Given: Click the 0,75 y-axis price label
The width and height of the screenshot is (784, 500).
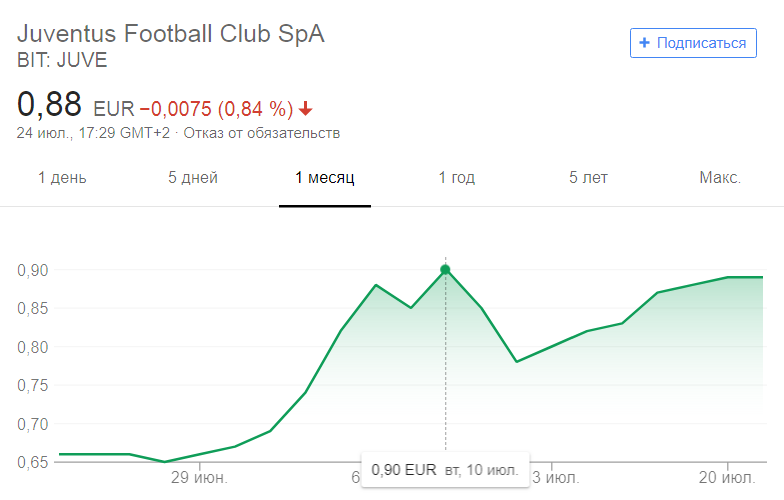Looking at the screenshot, I should pos(34,385).
